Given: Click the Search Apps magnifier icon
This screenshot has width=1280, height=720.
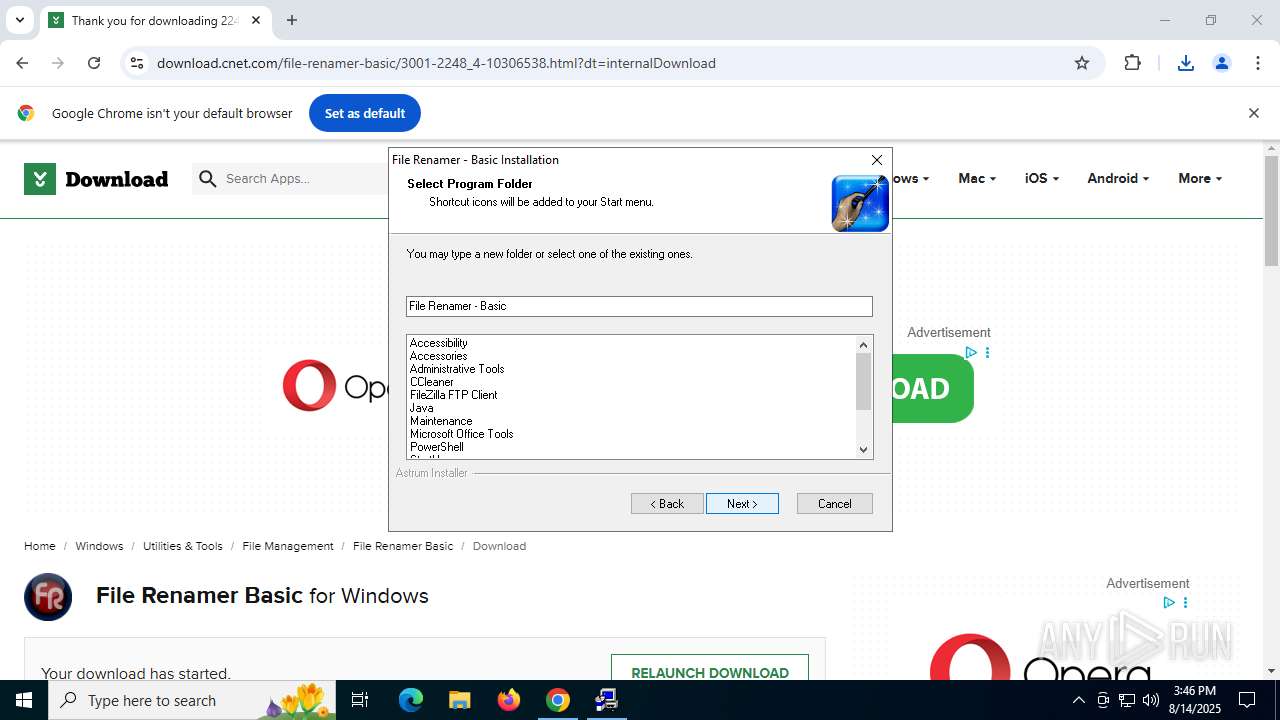Looking at the screenshot, I should 208,179.
